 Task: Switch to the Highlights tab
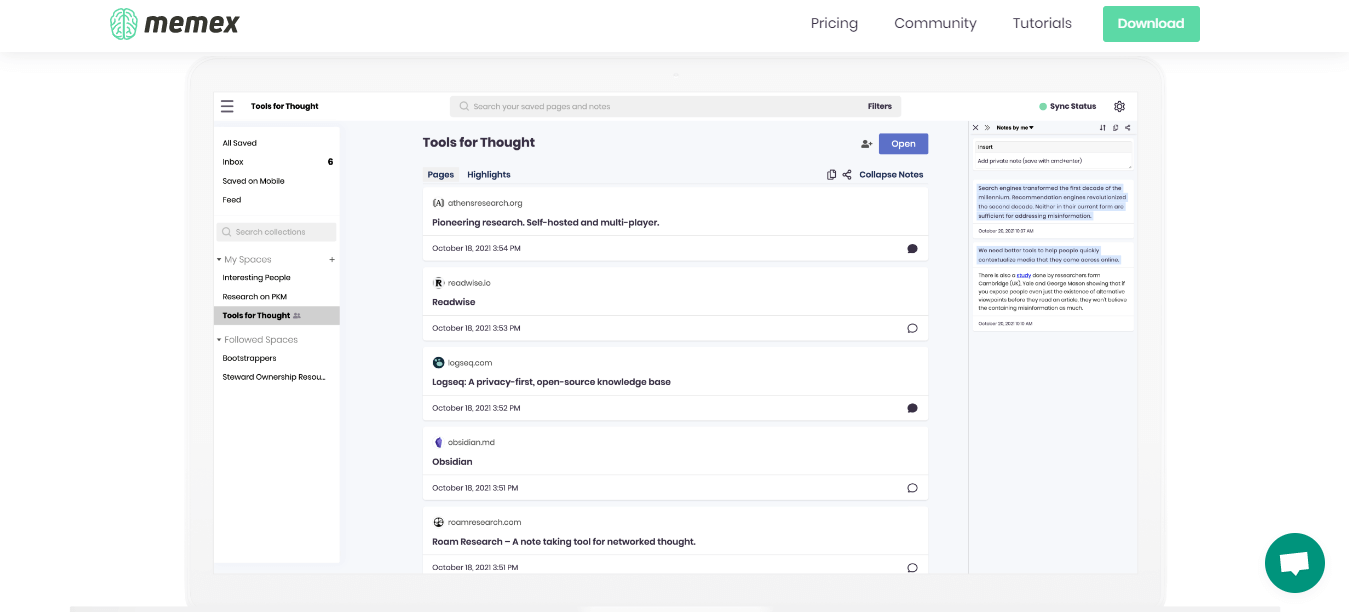[489, 174]
